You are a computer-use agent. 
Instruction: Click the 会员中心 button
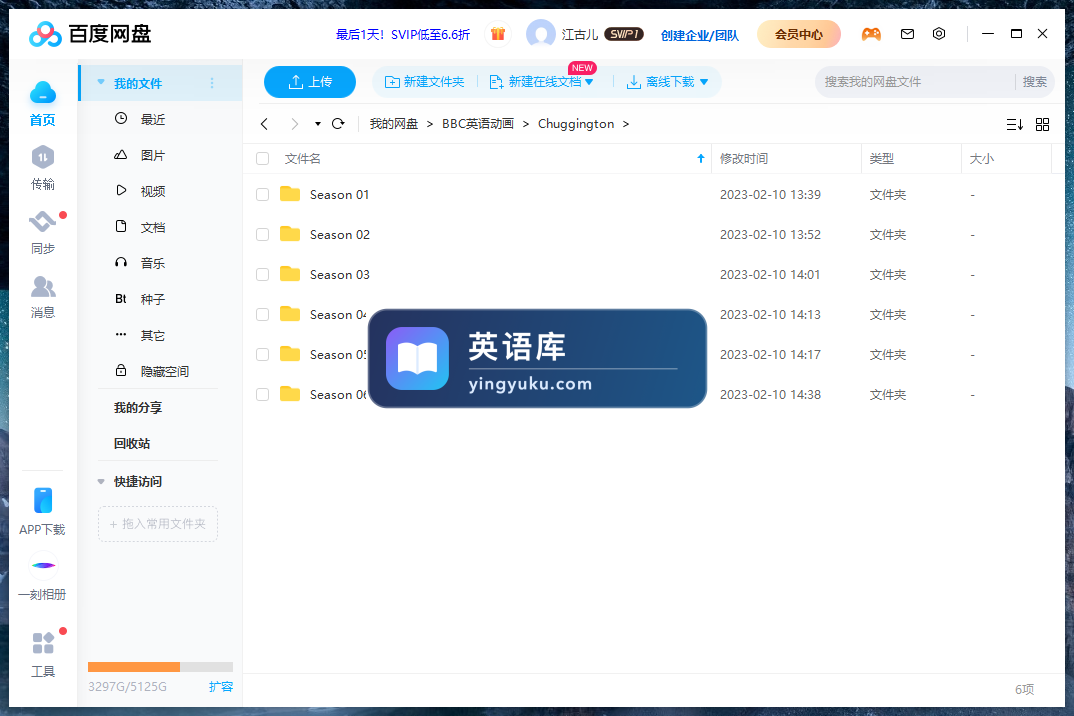pos(799,34)
